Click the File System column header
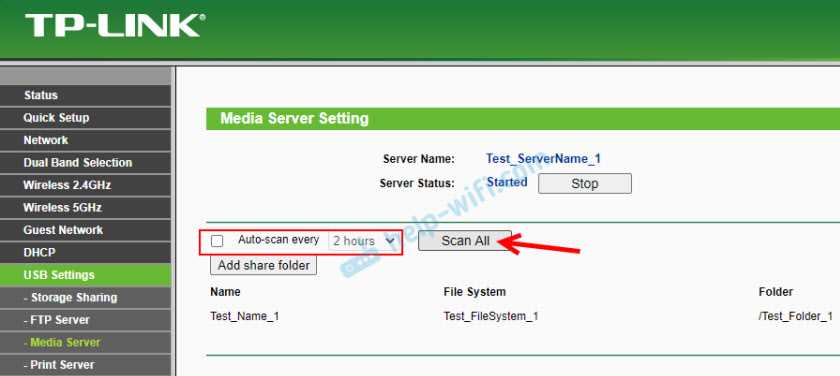Screen dimensions: 840x376 click(475, 292)
